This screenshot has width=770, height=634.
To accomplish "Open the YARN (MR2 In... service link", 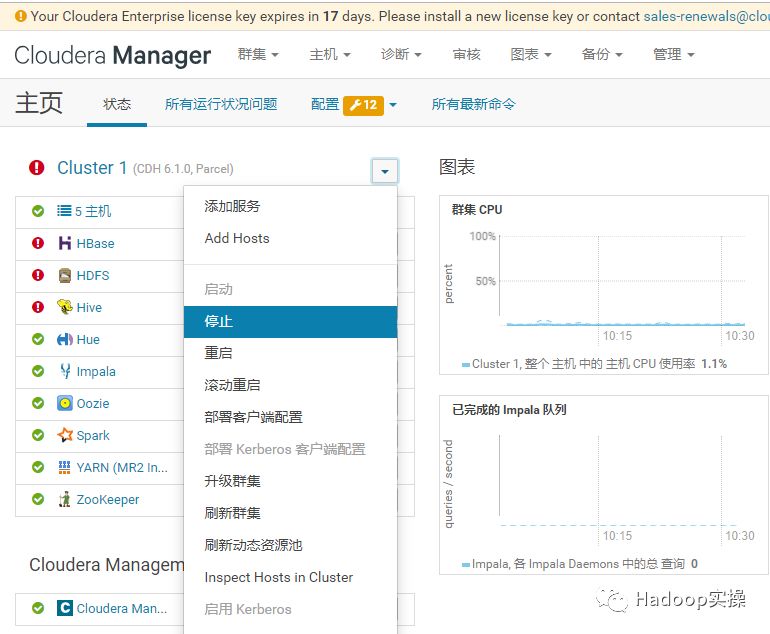I will (x=122, y=468).
